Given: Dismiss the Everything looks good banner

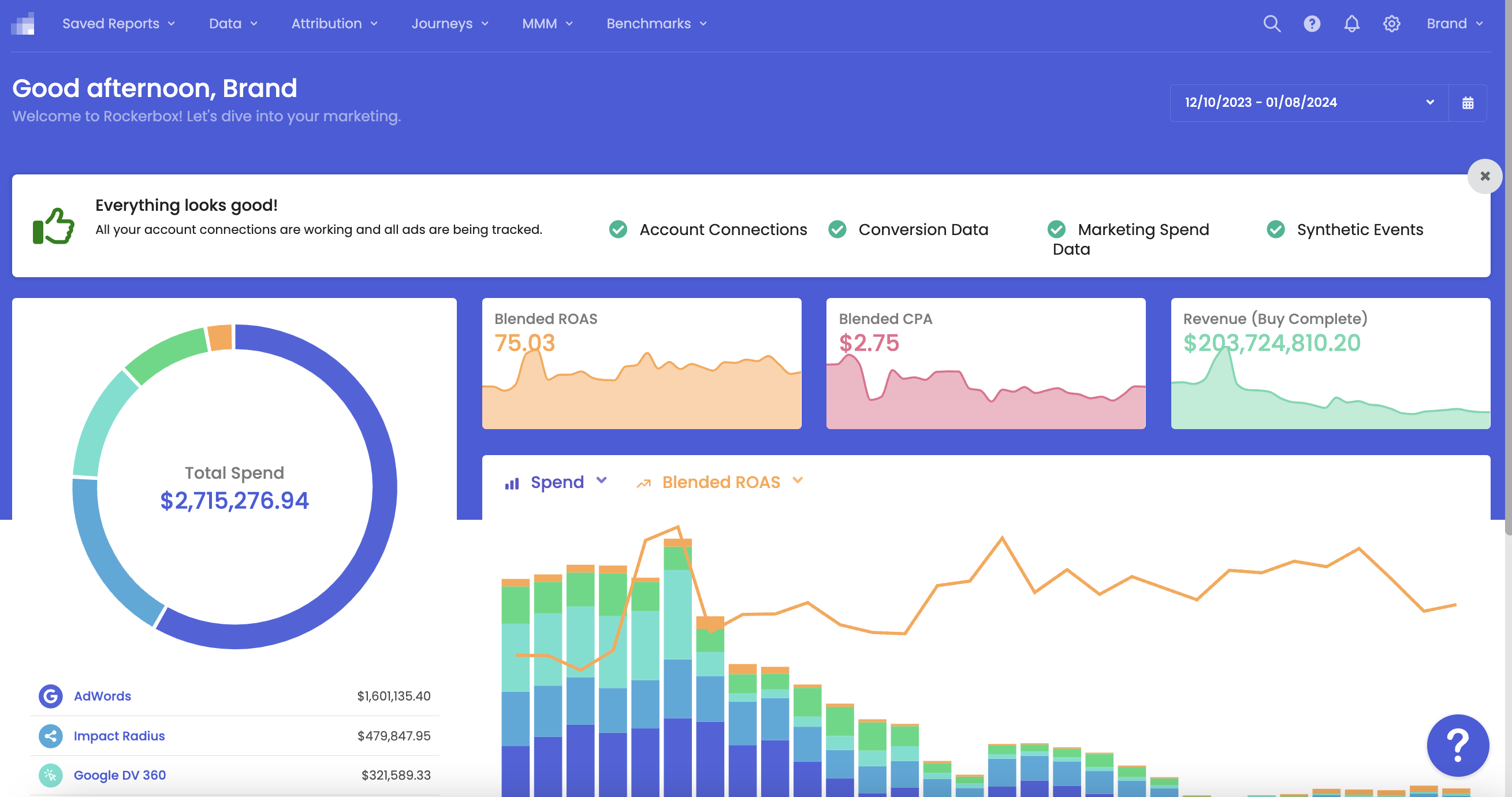Looking at the screenshot, I should click(x=1485, y=176).
